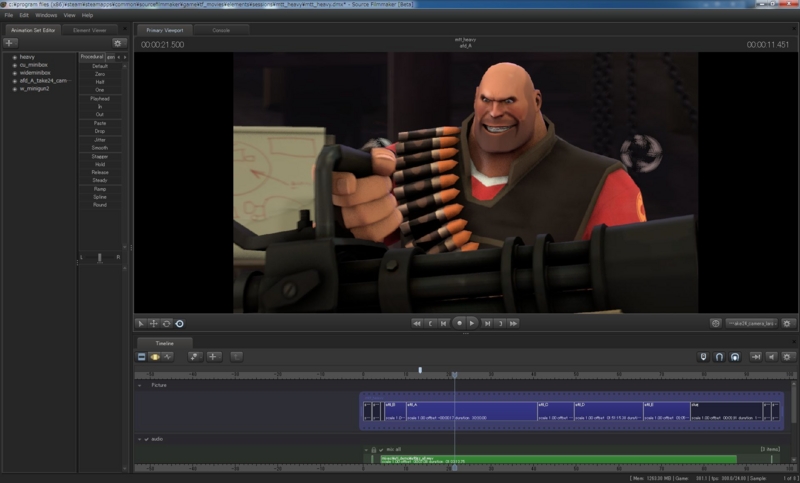Step forward one frame
This screenshot has width=800, height=483.
[487, 323]
